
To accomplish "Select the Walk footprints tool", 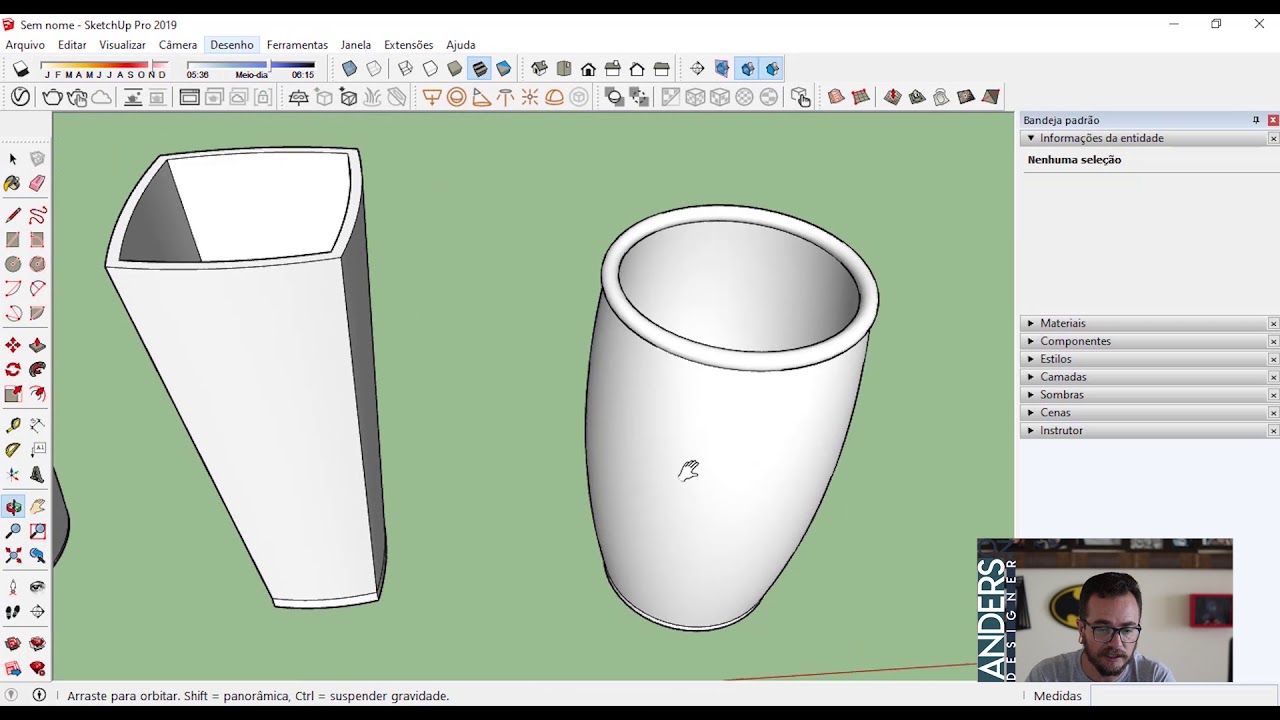I will tap(13, 612).
